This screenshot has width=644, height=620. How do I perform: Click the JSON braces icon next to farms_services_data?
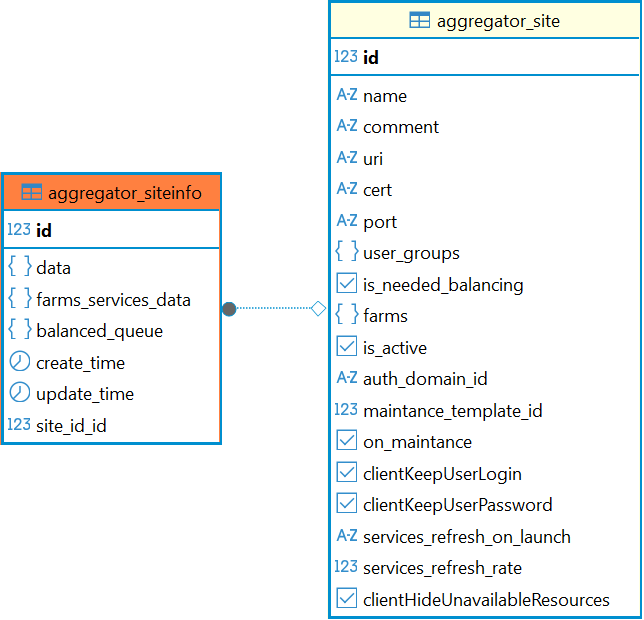pyautogui.click(x=19, y=299)
